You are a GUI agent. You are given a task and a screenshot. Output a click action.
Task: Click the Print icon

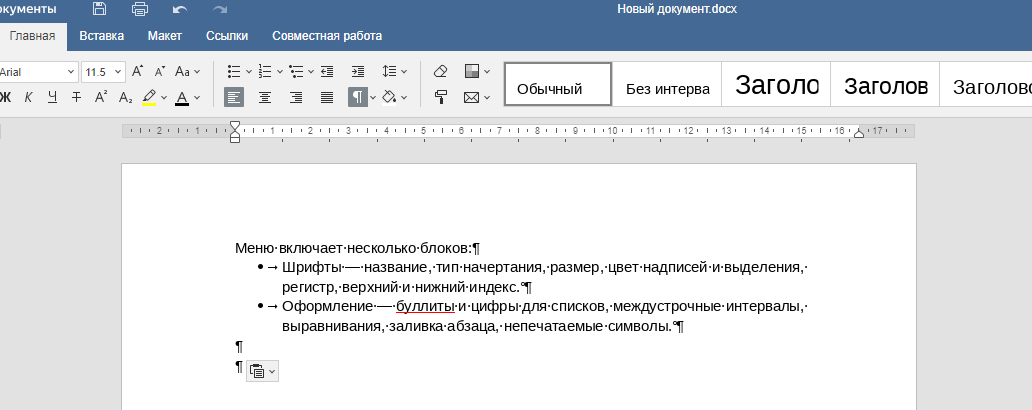pos(140,9)
